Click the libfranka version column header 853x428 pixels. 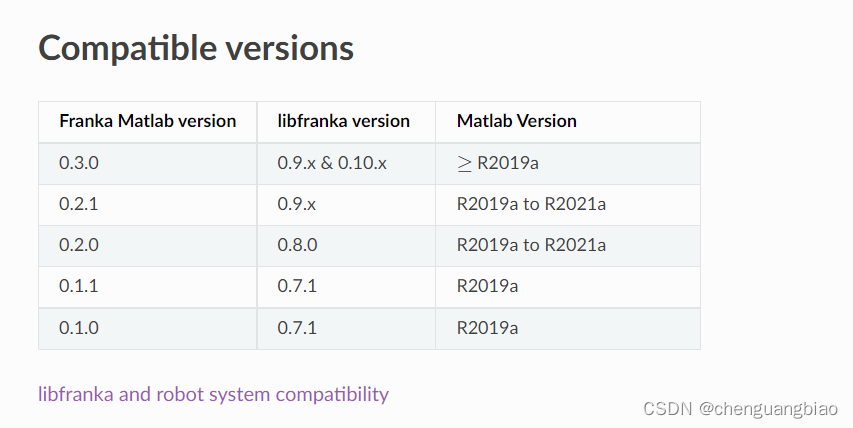tap(344, 121)
